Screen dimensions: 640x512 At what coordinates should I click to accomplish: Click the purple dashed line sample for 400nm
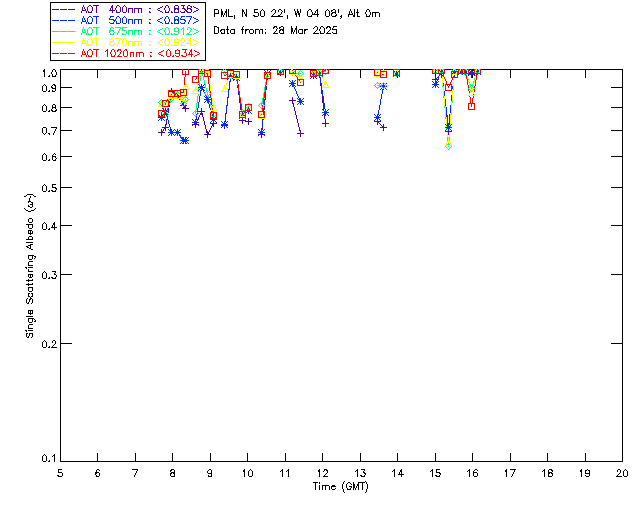click(x=65, y=9)
